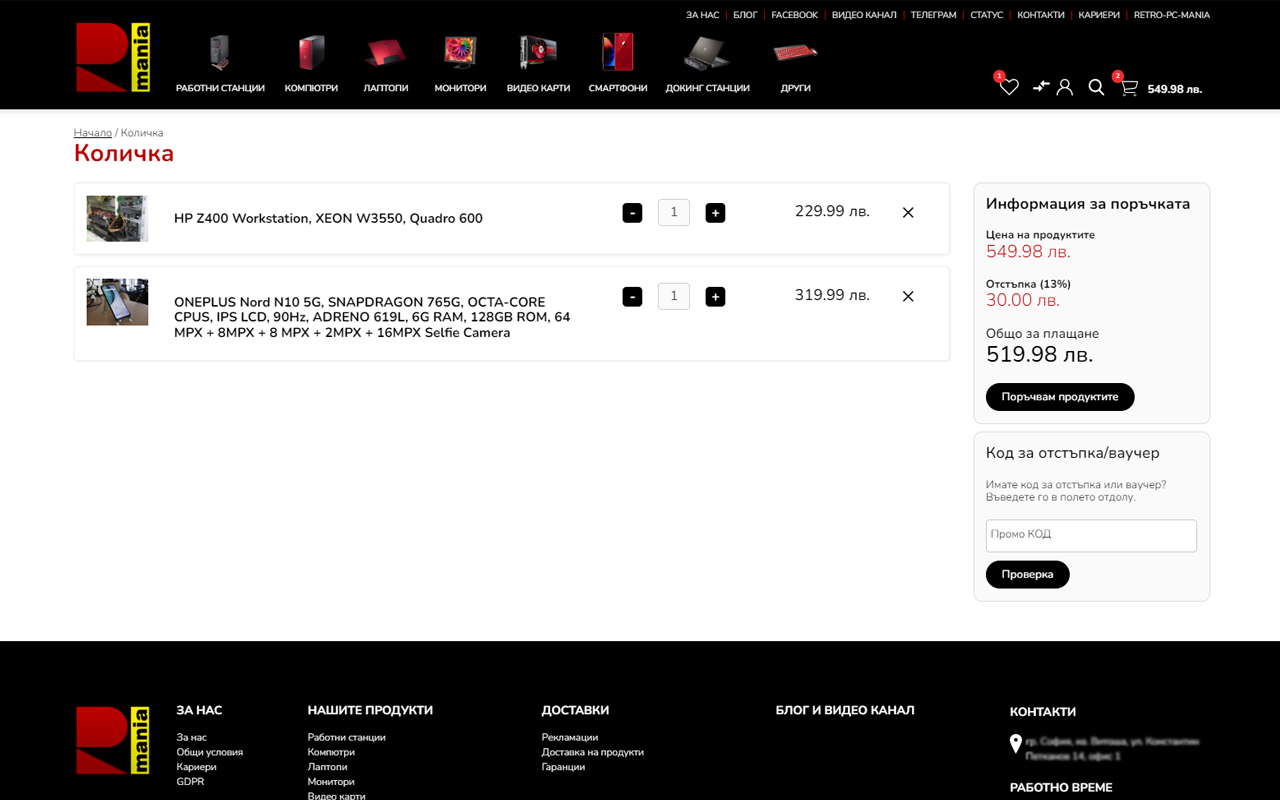Select the Работни станции category
Viewport: 1280px width, 800px height.
[x=220, y=63]
